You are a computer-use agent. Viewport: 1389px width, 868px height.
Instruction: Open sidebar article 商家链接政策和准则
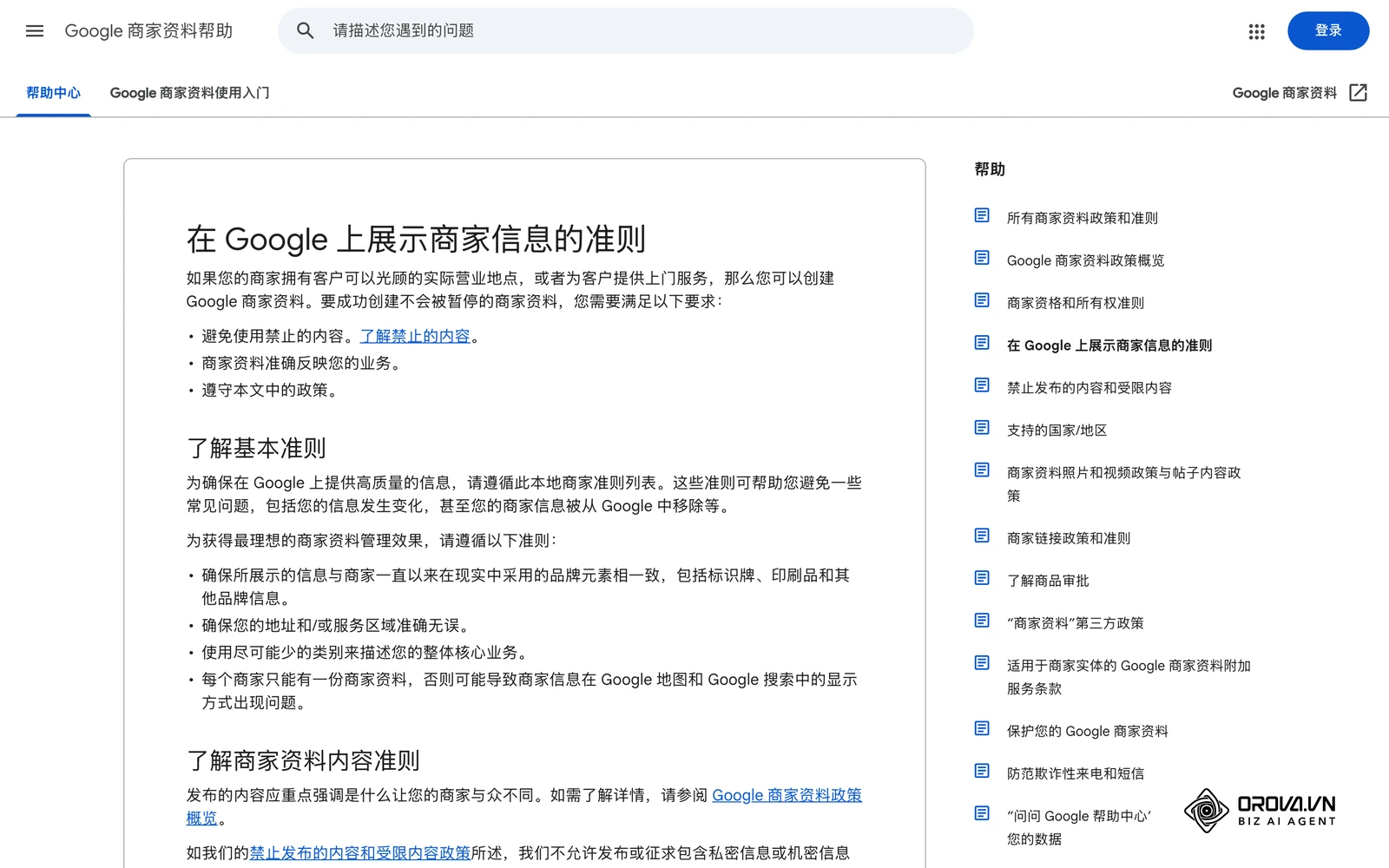[1068, 538]
